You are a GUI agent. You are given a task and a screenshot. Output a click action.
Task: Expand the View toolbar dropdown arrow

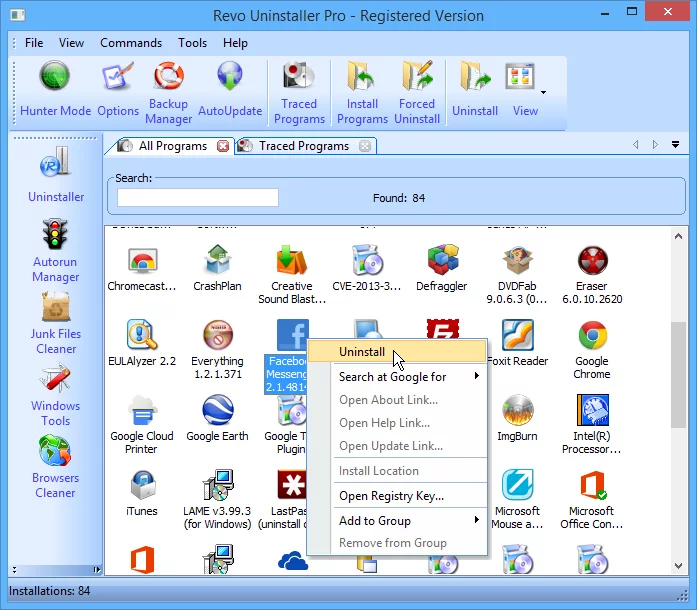coord(543,92)
